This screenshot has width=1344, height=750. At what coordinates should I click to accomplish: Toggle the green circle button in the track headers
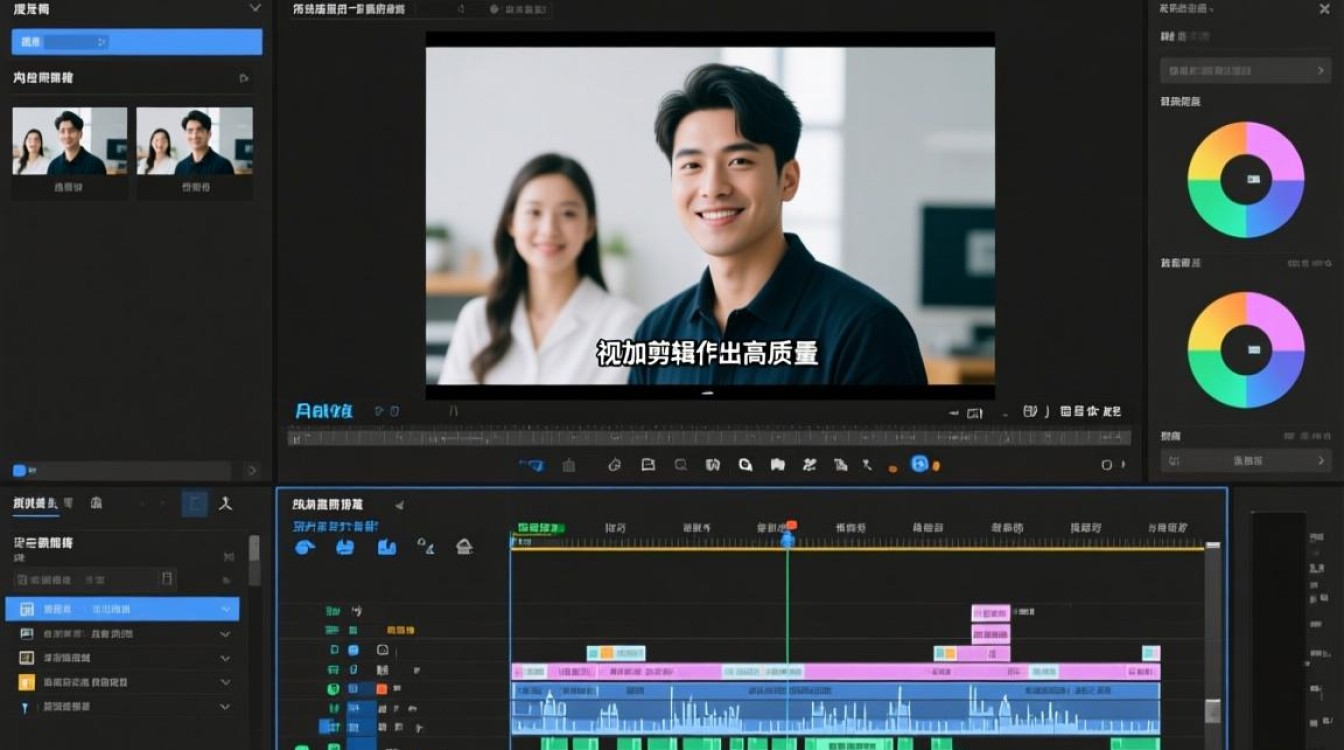pyautogui.click(x=334, y=689)
